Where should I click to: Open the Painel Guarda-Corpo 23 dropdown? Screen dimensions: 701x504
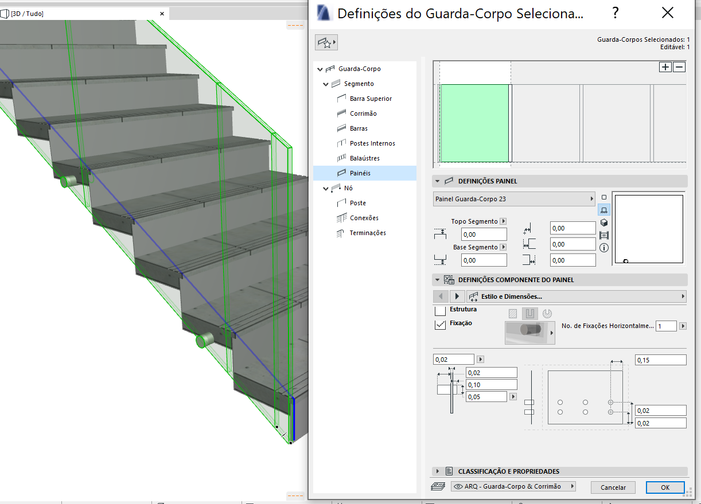tap(515, 200)
